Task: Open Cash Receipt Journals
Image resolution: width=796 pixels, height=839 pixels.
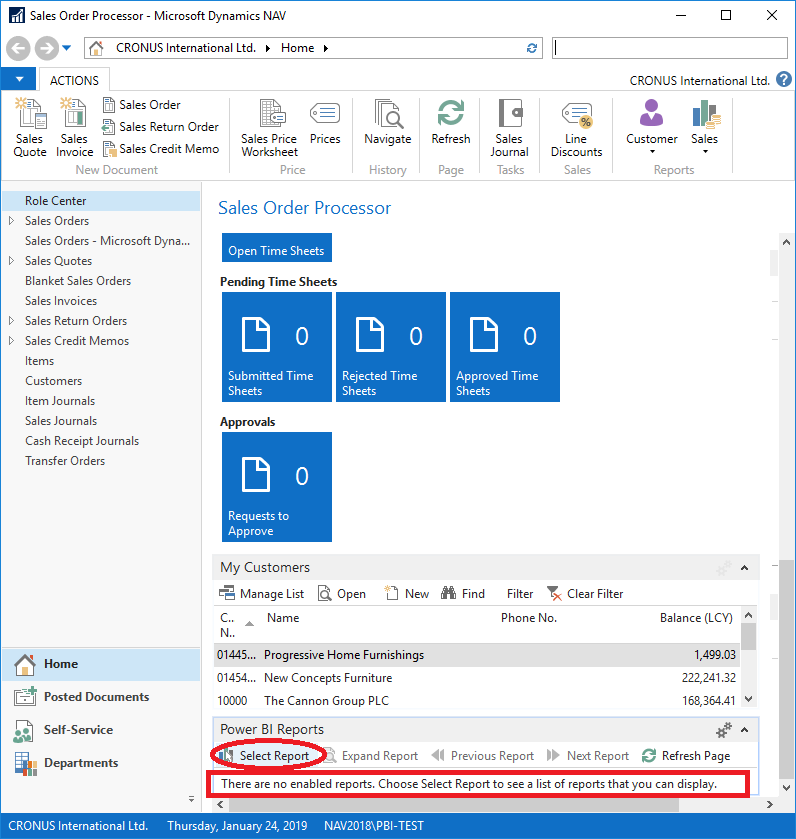Action: coord(82,441)
